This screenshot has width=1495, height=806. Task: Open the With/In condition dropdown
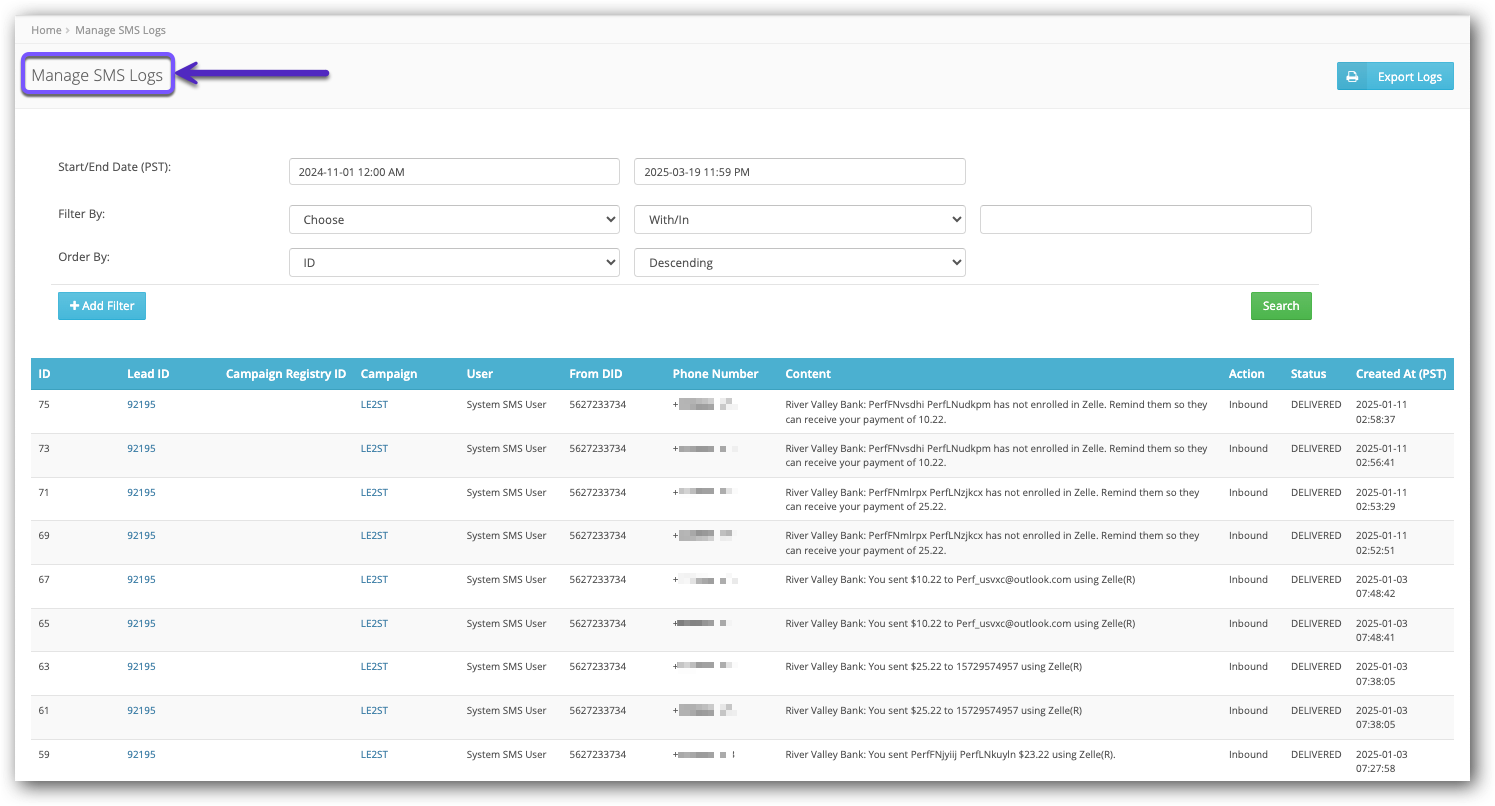[x=800, y=220]
